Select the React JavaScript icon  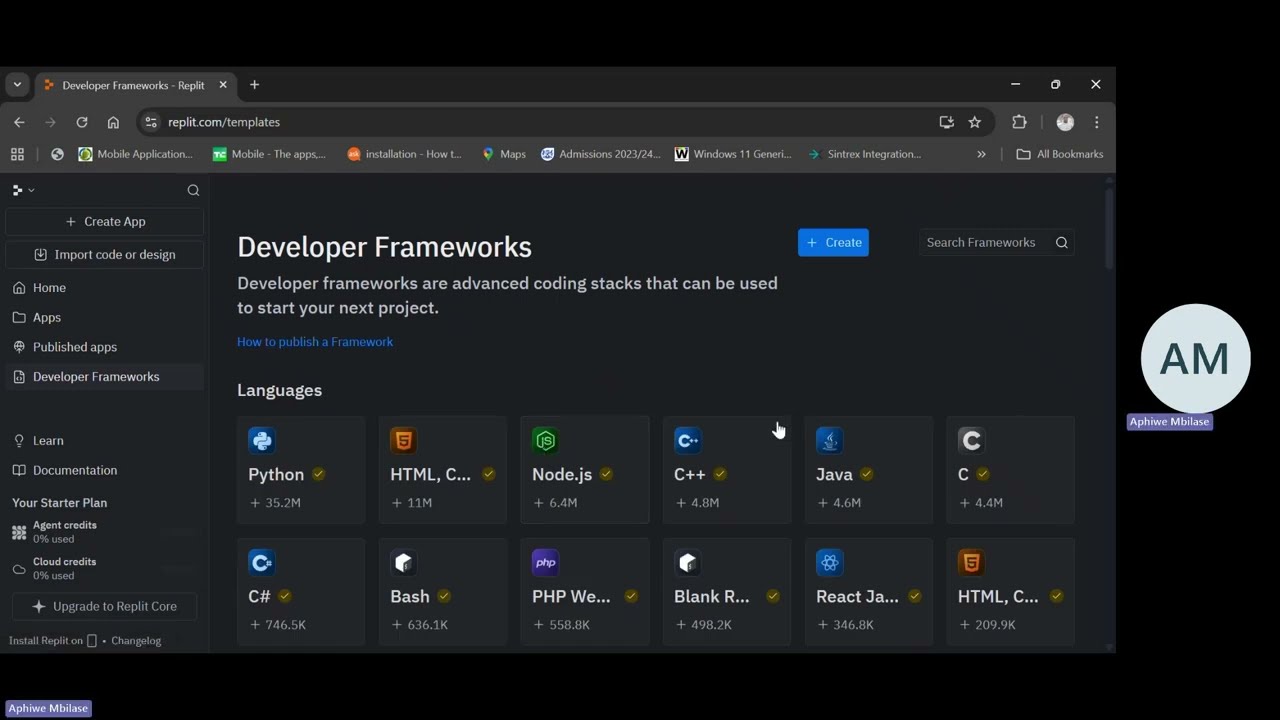(x=829, y=563)
